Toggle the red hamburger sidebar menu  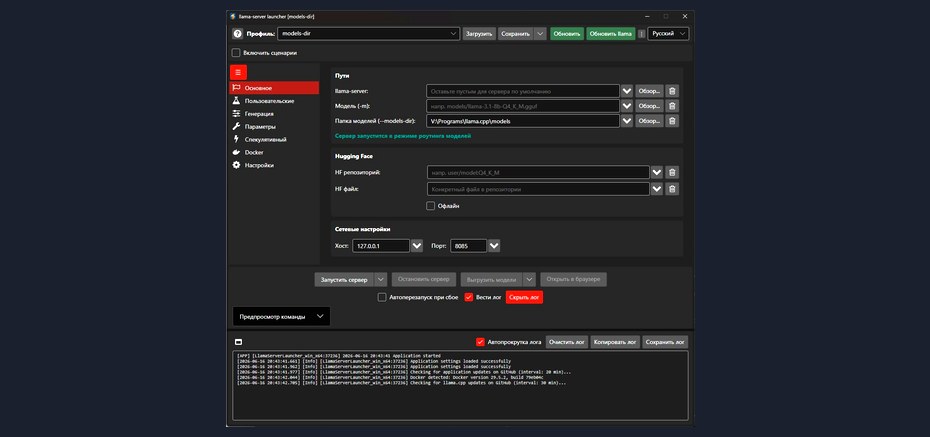(x=238, y=72)
